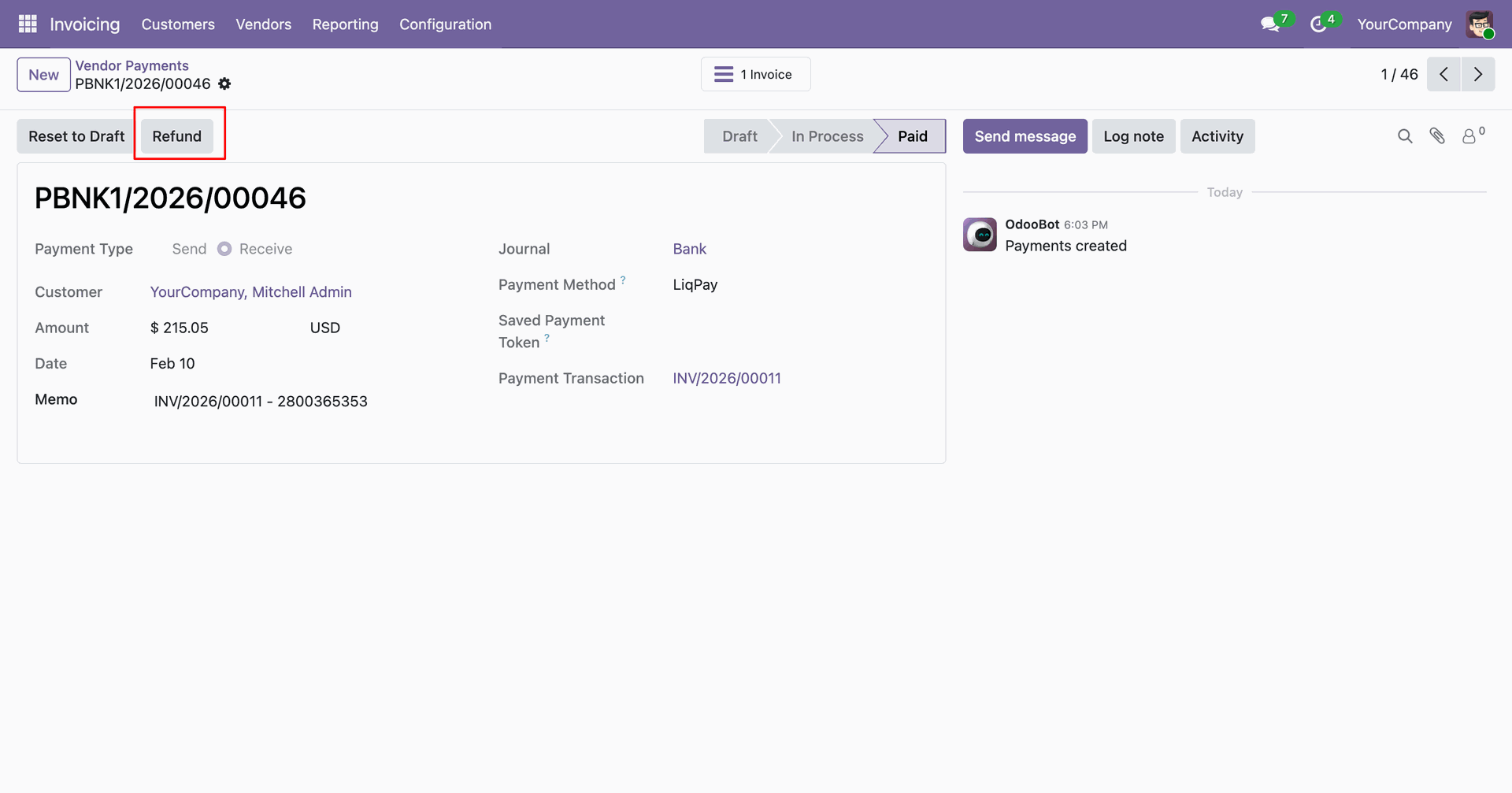The height and width of the screenshot is (793, 1512).
Task: Go to the previous record arrow
Action: coord(1443,74)
